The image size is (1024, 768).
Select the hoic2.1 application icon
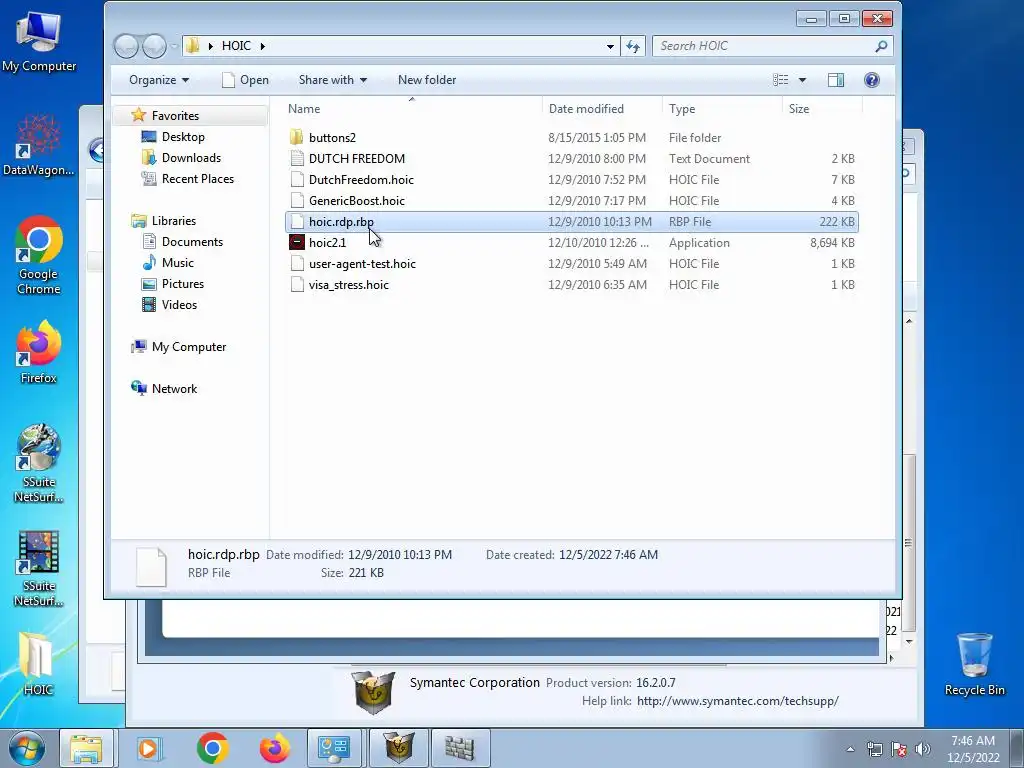pyautogui.click(x=296, y=243)
